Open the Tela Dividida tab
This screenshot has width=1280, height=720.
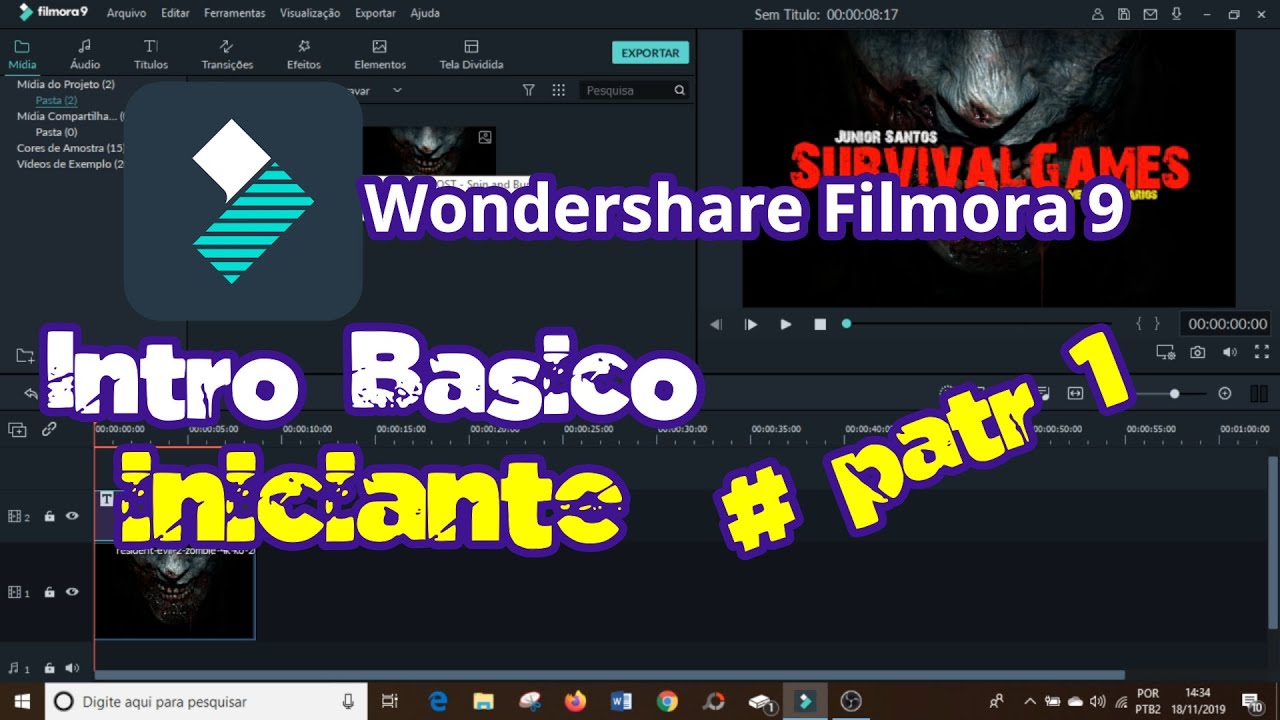pyautogui.click(x=471, y=55)
